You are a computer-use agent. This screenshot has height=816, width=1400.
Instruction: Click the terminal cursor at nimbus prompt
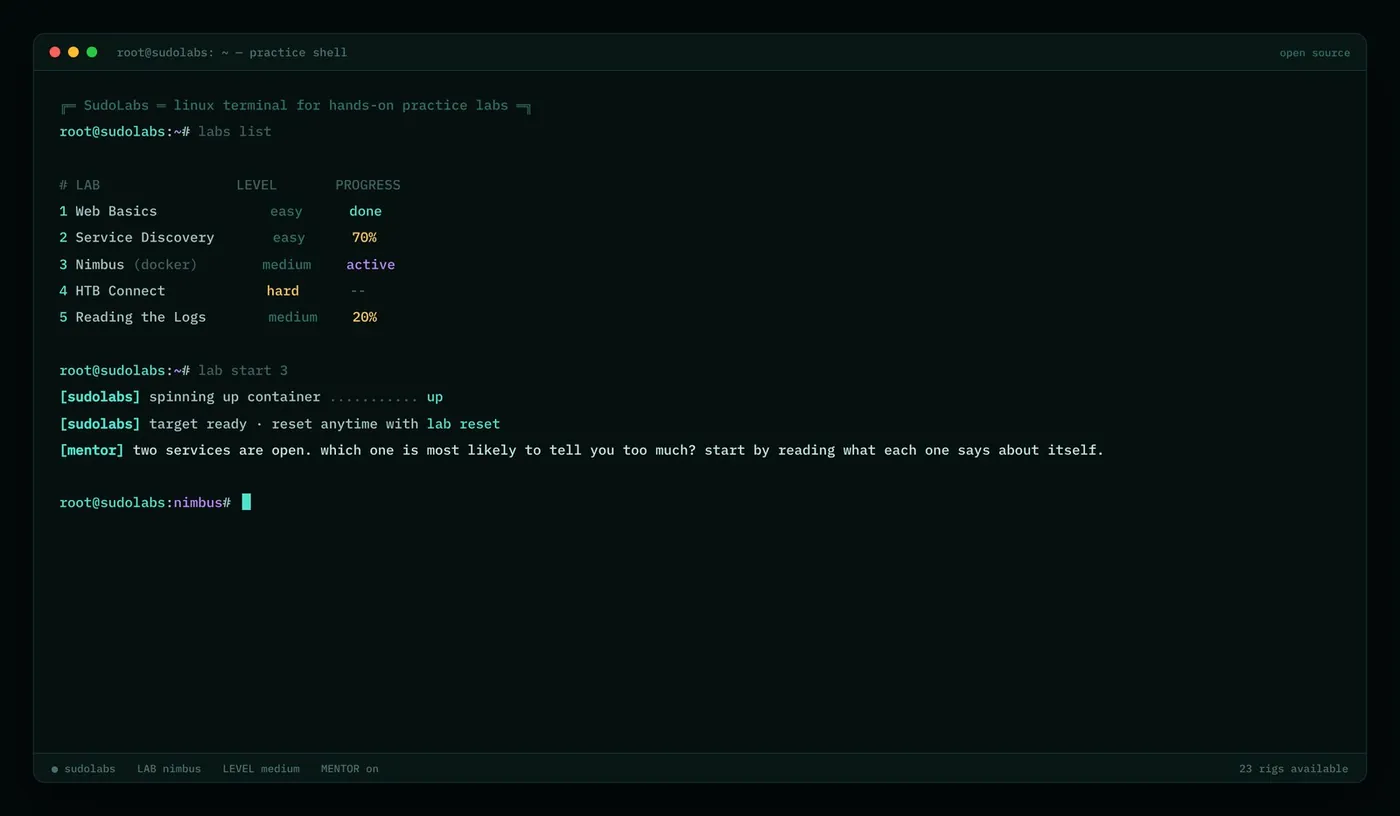(246, 502)
